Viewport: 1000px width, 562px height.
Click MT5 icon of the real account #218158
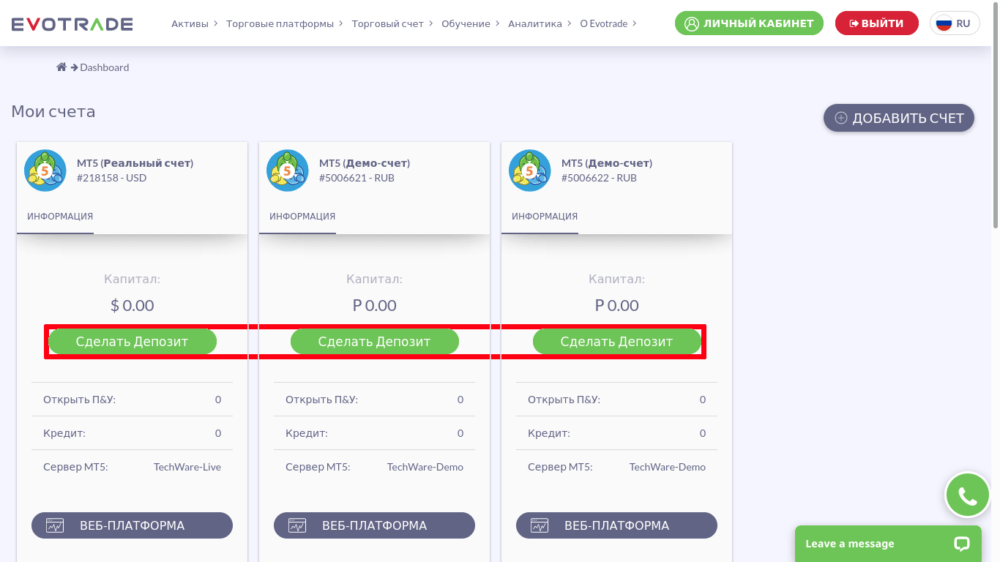point(45,170)
